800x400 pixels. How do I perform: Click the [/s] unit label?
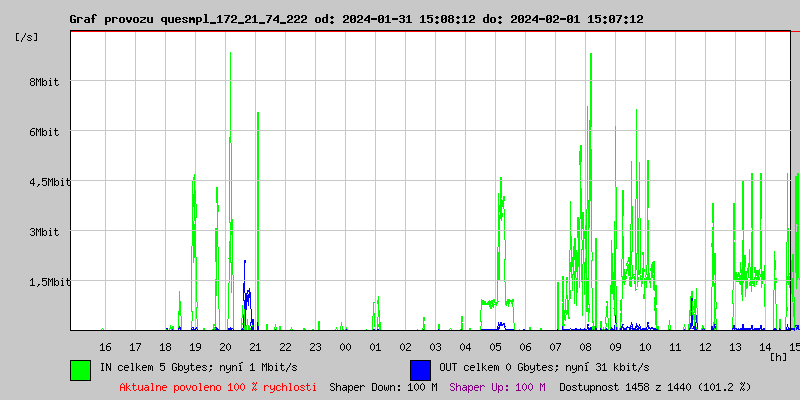pyautogui.click(x=27, y=37)
